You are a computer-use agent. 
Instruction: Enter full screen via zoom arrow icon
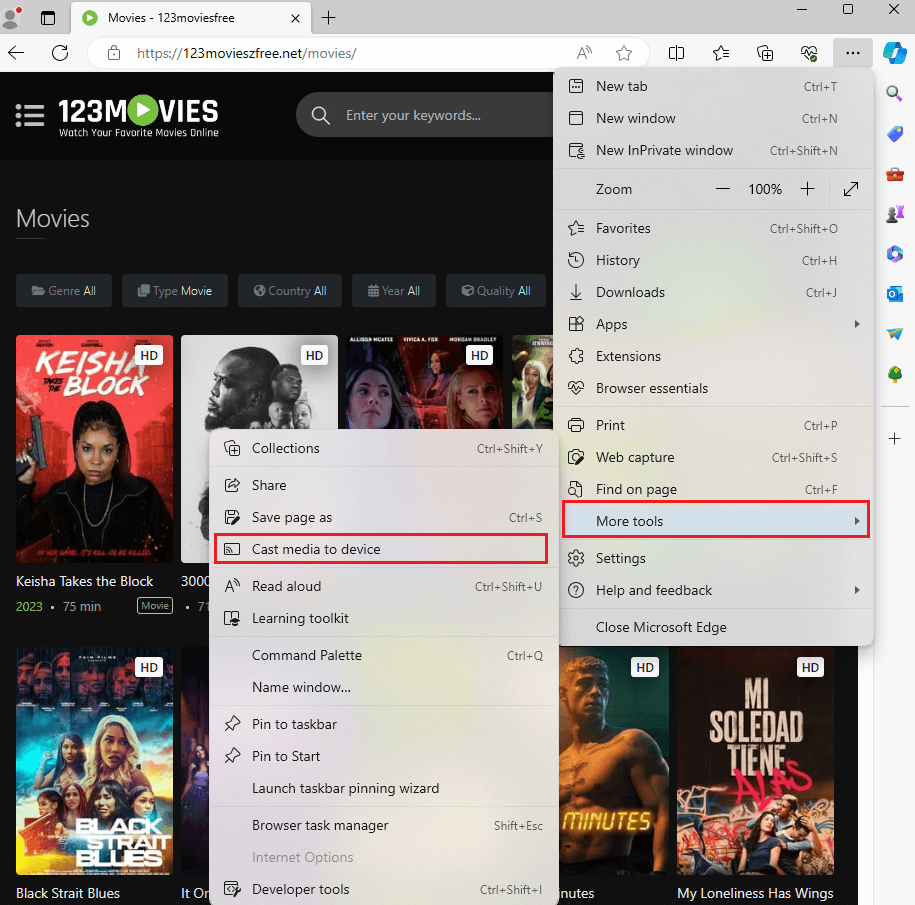[x=851, y=189]
